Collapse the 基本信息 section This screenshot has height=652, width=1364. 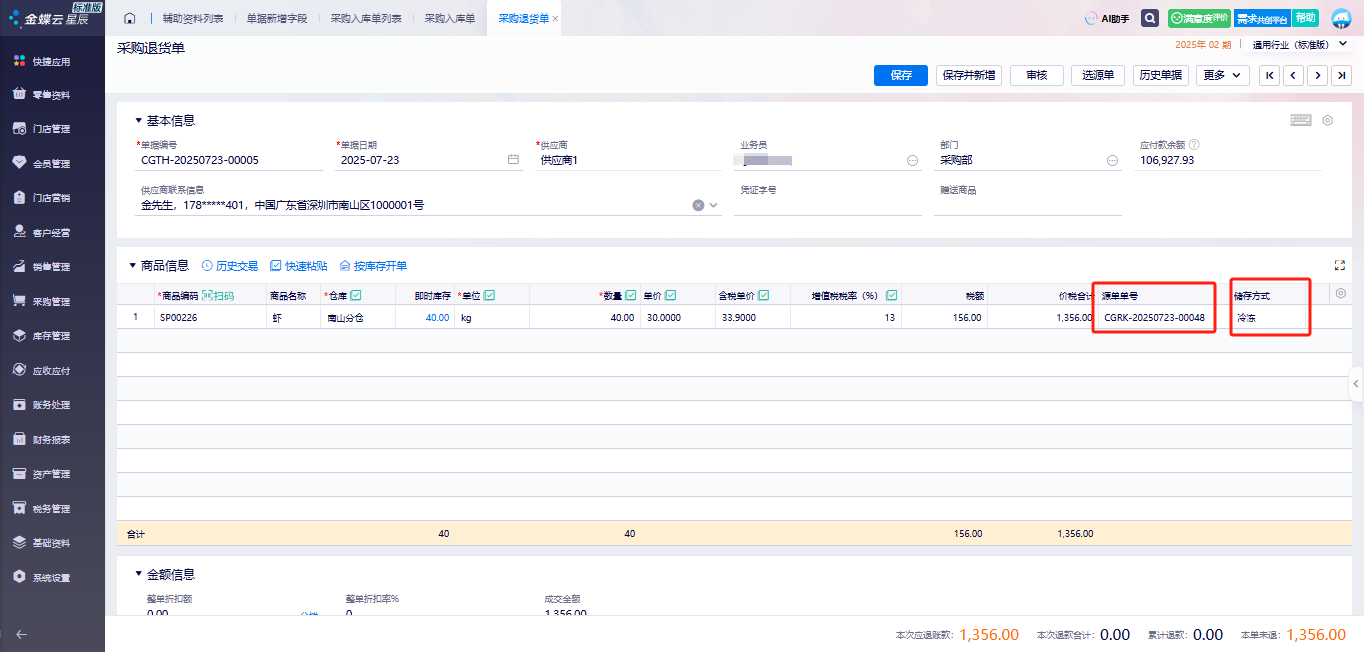click(x=139, y=121)
